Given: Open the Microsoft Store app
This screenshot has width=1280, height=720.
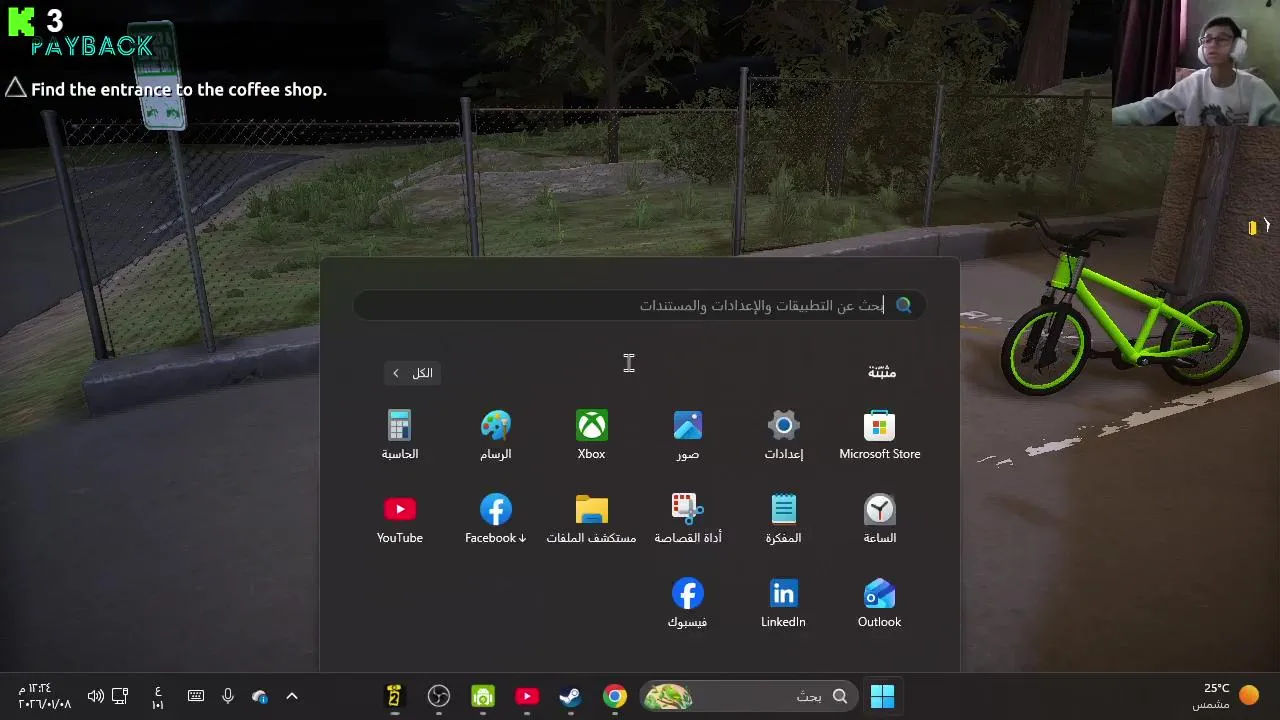Looking at the screenshot, I should point(879,435).
